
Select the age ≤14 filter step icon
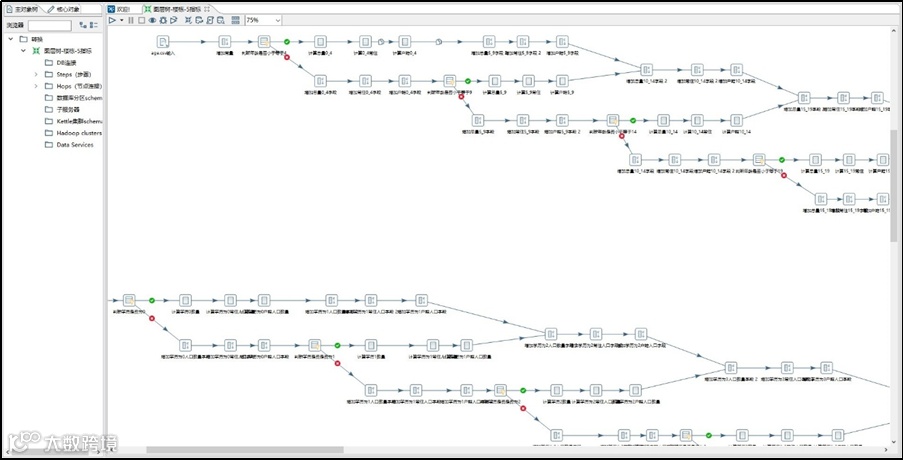tap(613, 120)
